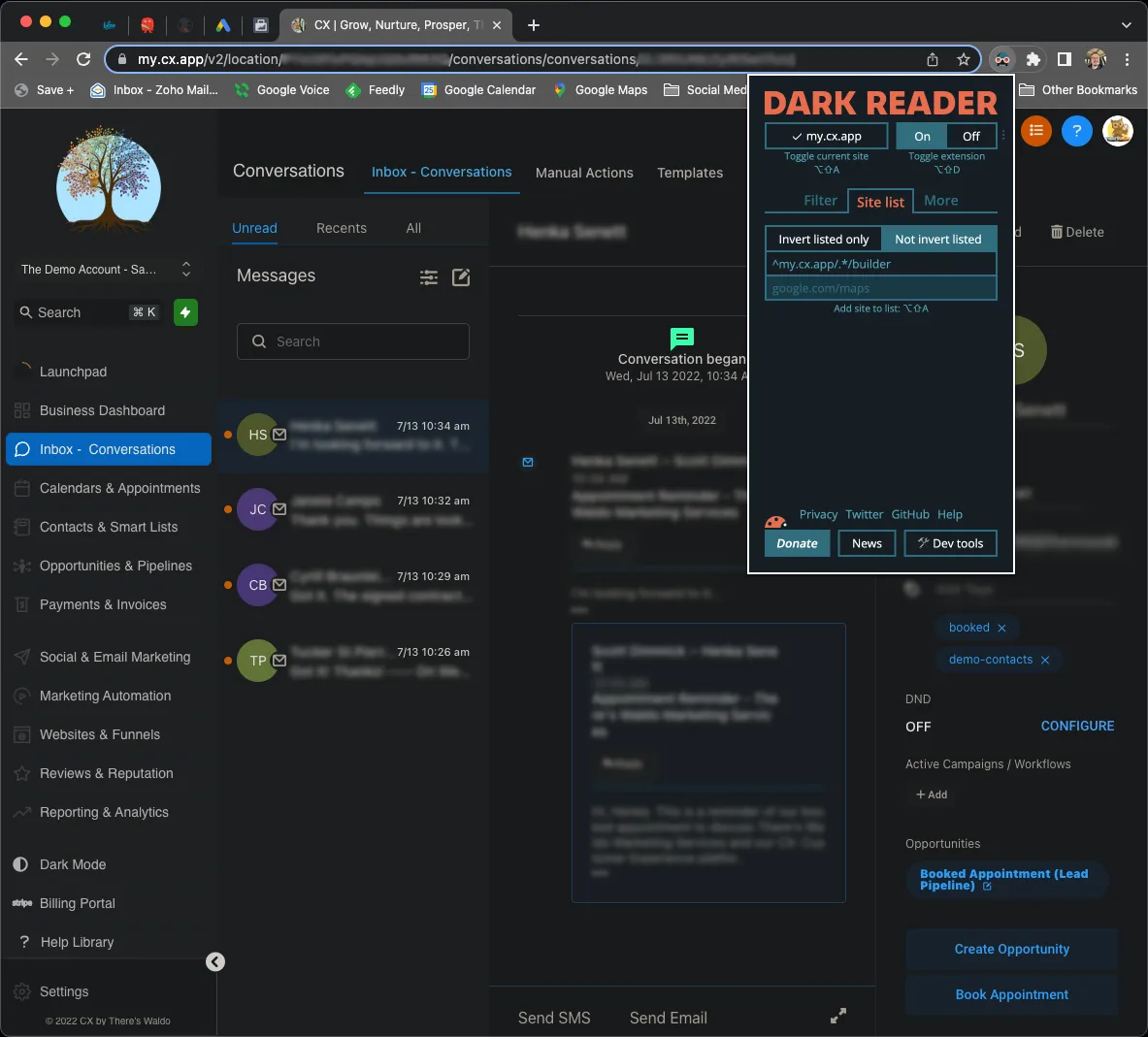Viewport: 1148px width, 1037px height.
Task: Toggle my.cx.app current site checkbox
Action: tap(826, 136)
